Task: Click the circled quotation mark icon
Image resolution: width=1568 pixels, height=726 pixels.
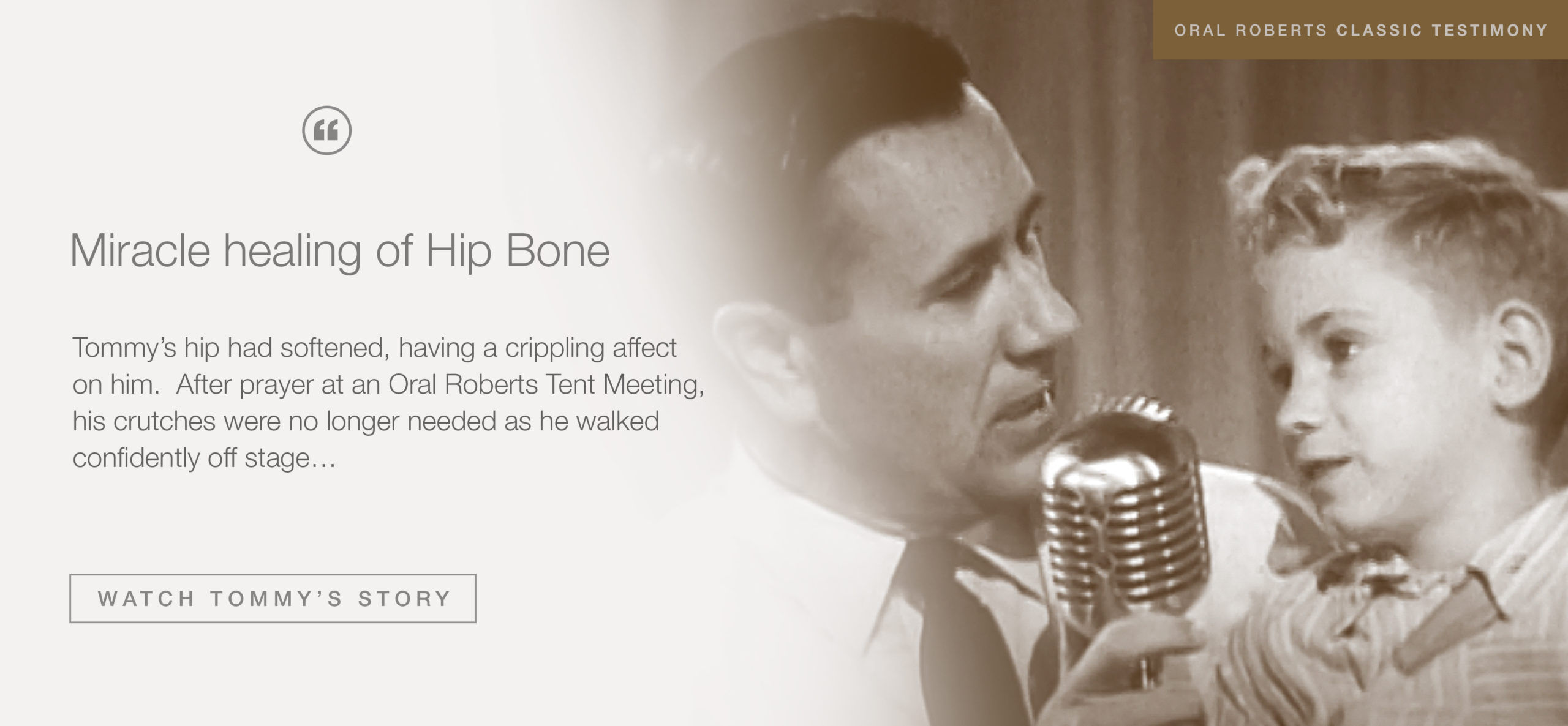Action: point(326,130)
